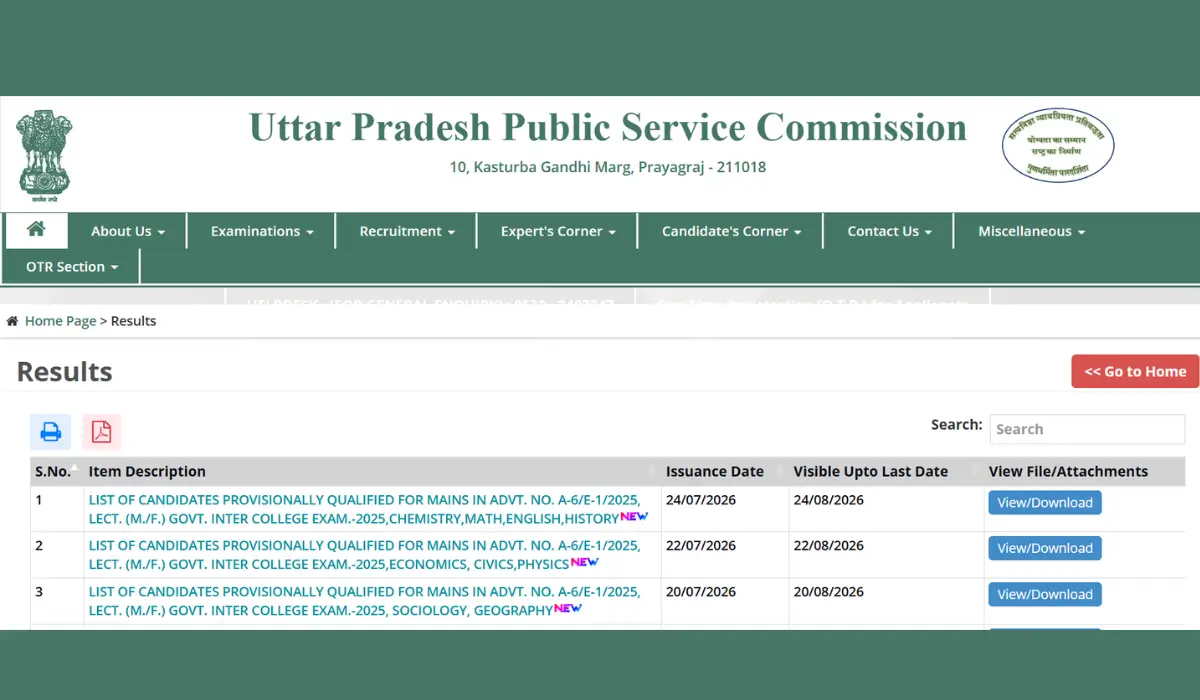Click the UPPSC round seal logo
This screenshot has height=700, width=1200.
pyautogui.click(x=1058, y=146)
